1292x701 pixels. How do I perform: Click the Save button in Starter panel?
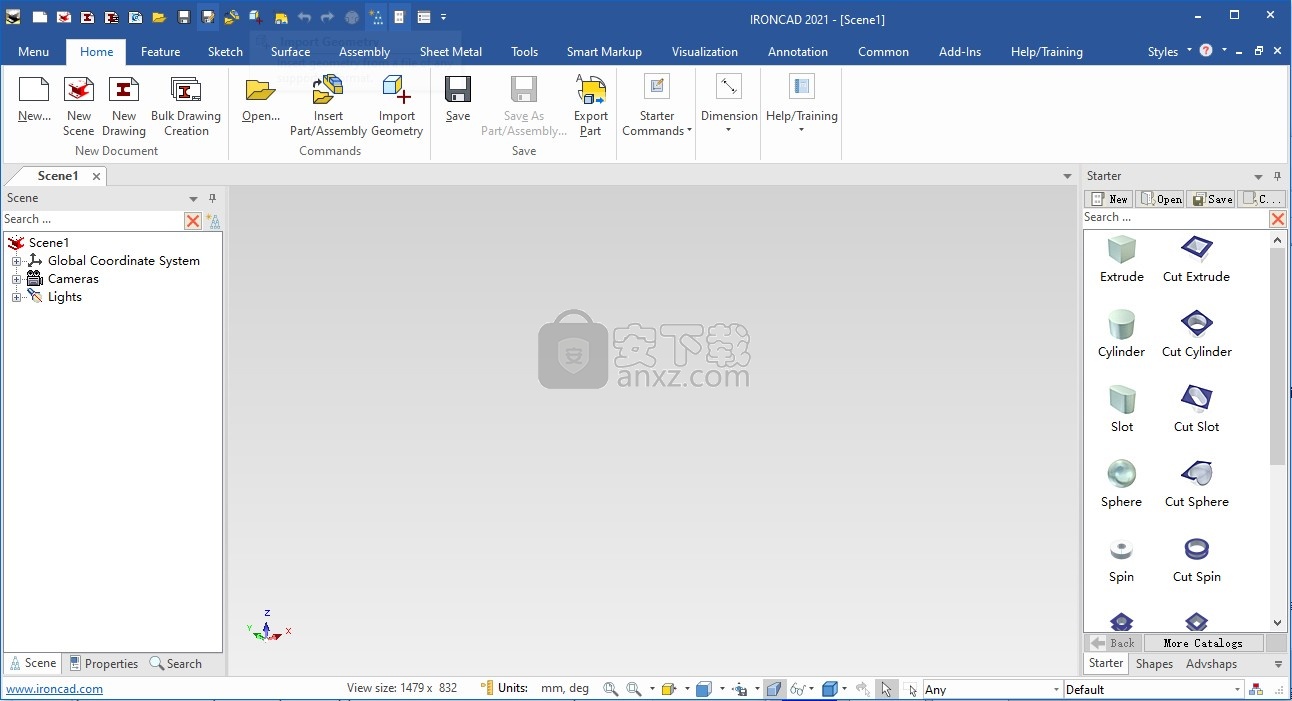coord(1211,199)
